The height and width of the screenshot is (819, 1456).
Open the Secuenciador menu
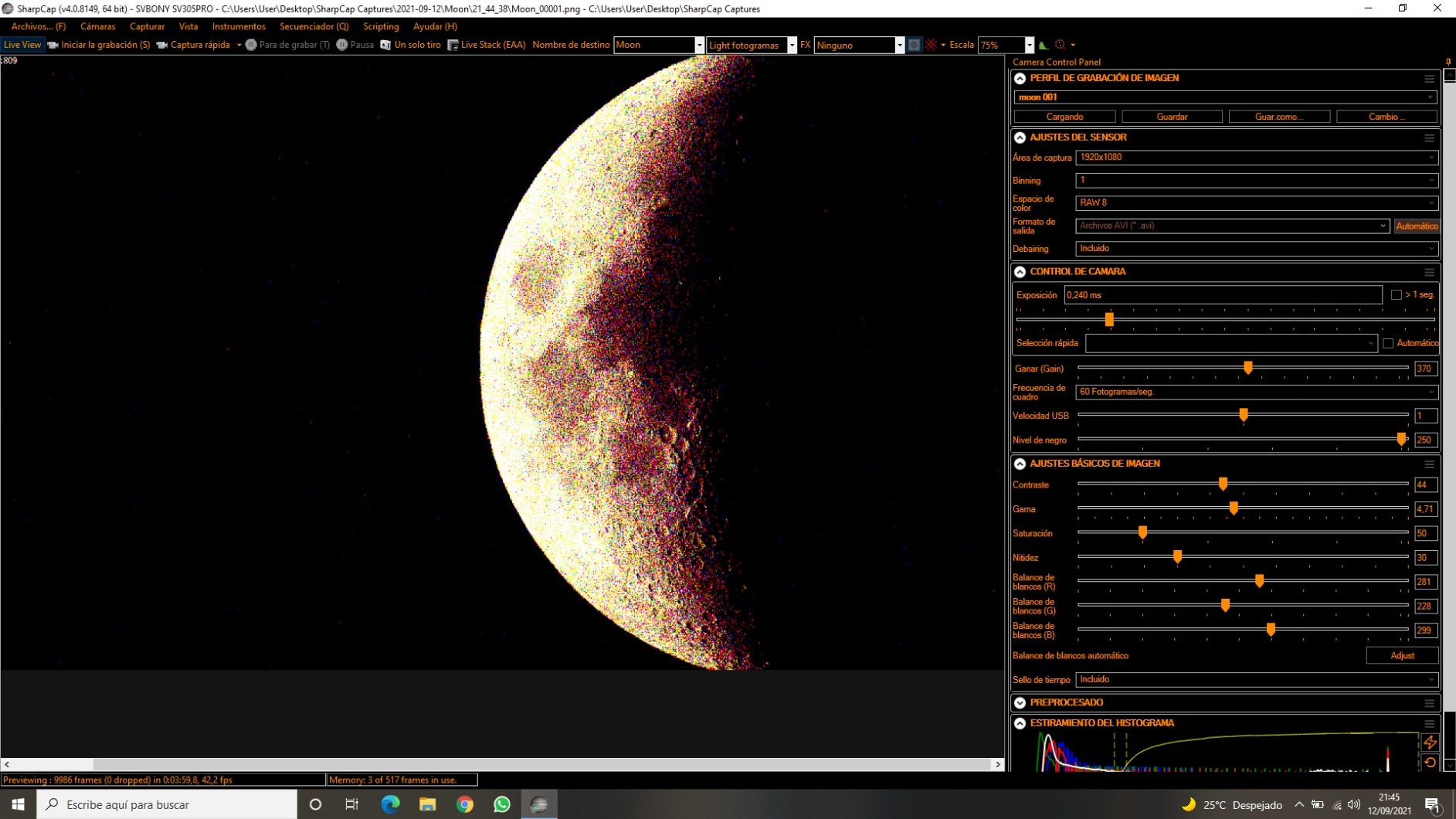[314, 26]
